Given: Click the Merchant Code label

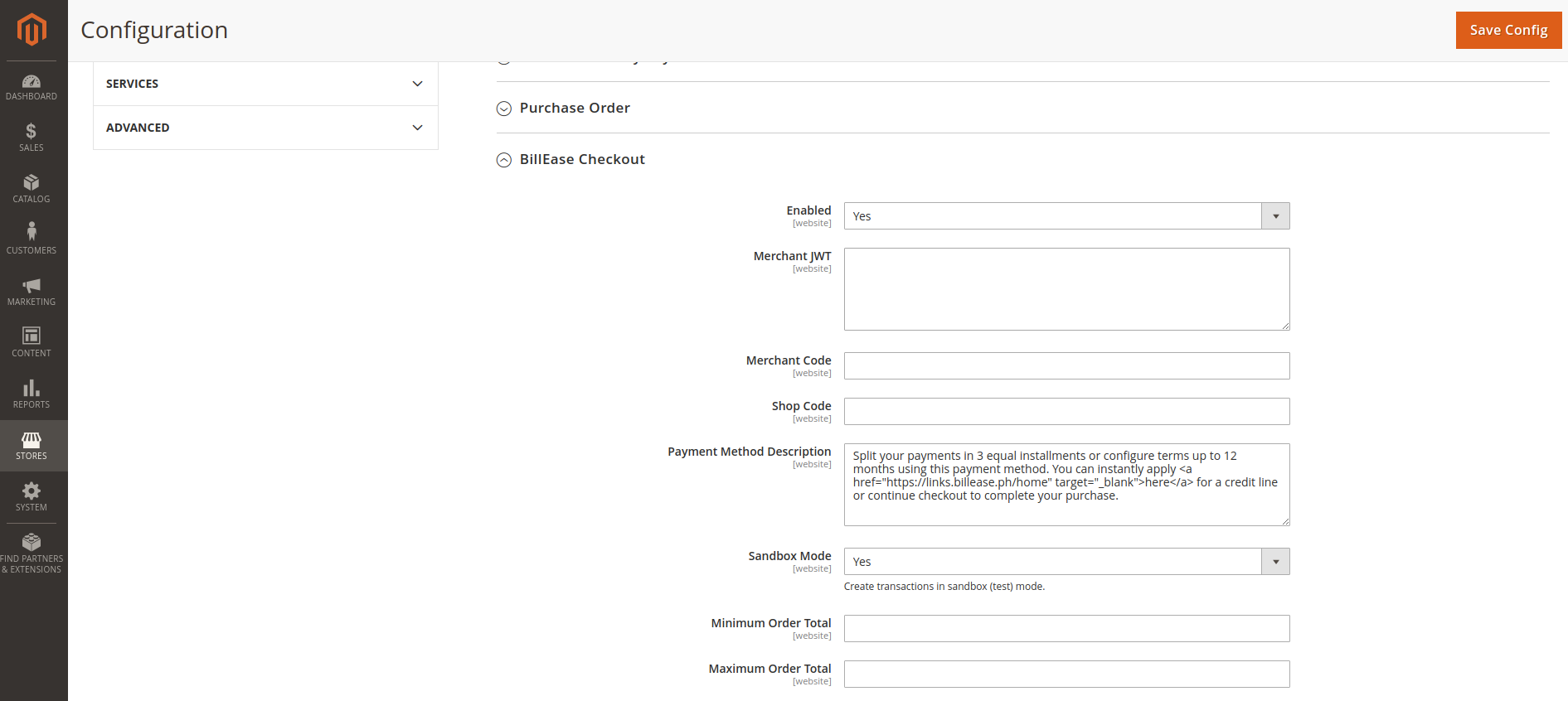Looking at the screenshot, I should pos(788,360).
